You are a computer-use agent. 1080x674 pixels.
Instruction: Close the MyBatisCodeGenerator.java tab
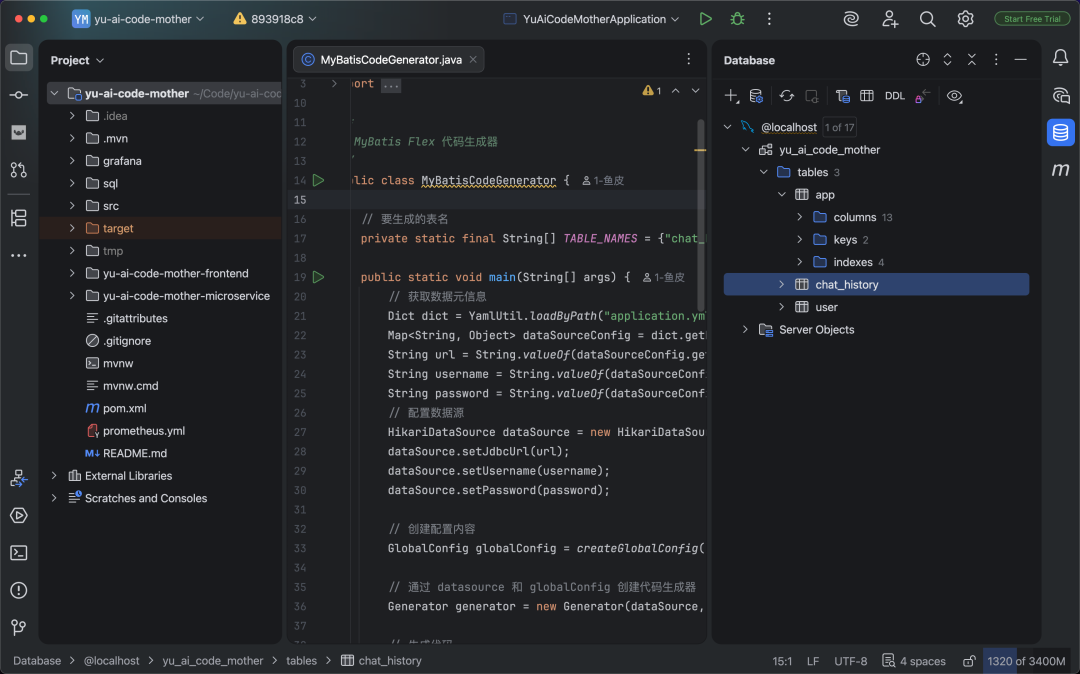(474, 60)
